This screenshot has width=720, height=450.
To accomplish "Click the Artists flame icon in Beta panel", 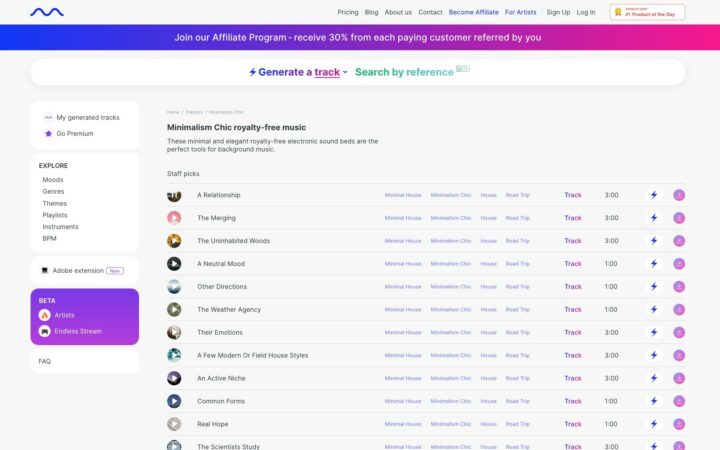I will [x=44, y=315].
